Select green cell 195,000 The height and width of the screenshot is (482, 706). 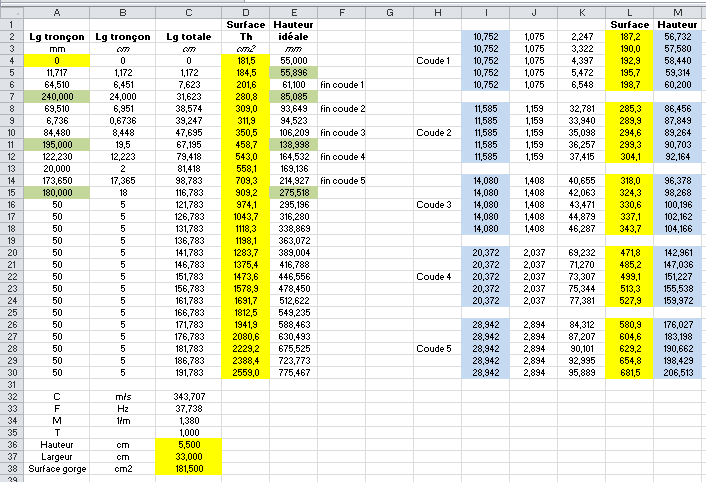coord(57,144)
